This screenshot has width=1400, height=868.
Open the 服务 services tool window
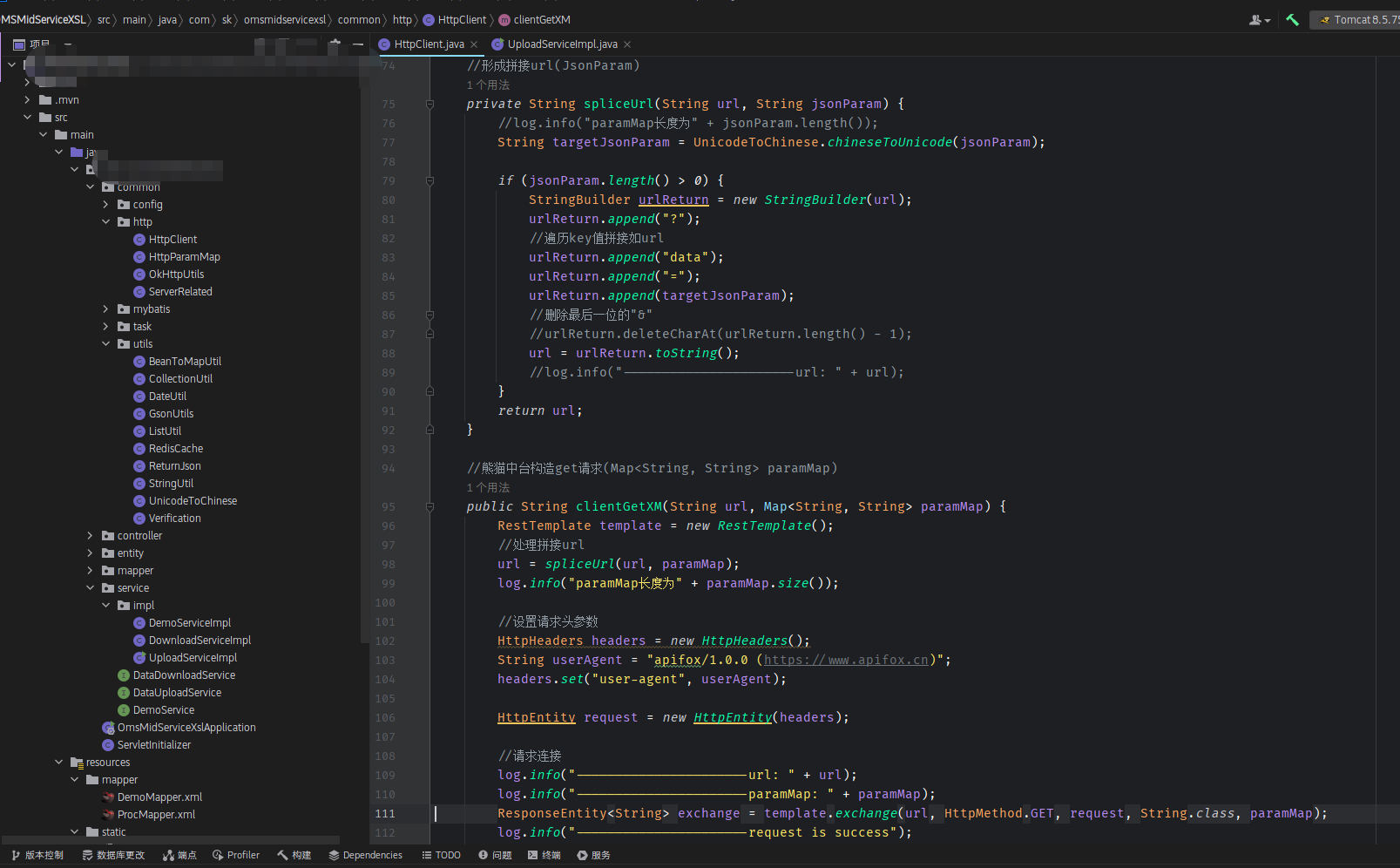594,855
